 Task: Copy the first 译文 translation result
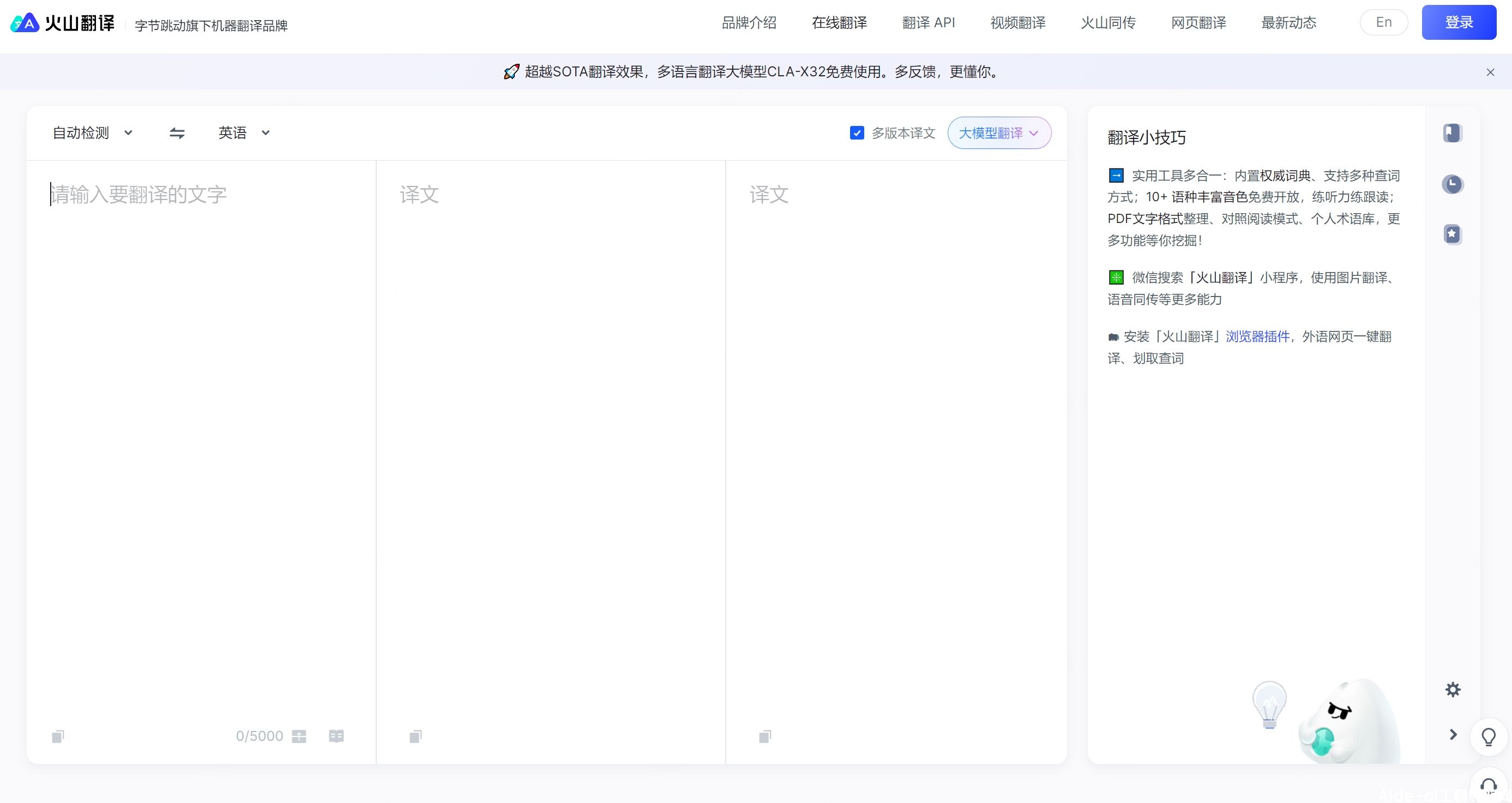pyautogui.click(x=415, y=736)
